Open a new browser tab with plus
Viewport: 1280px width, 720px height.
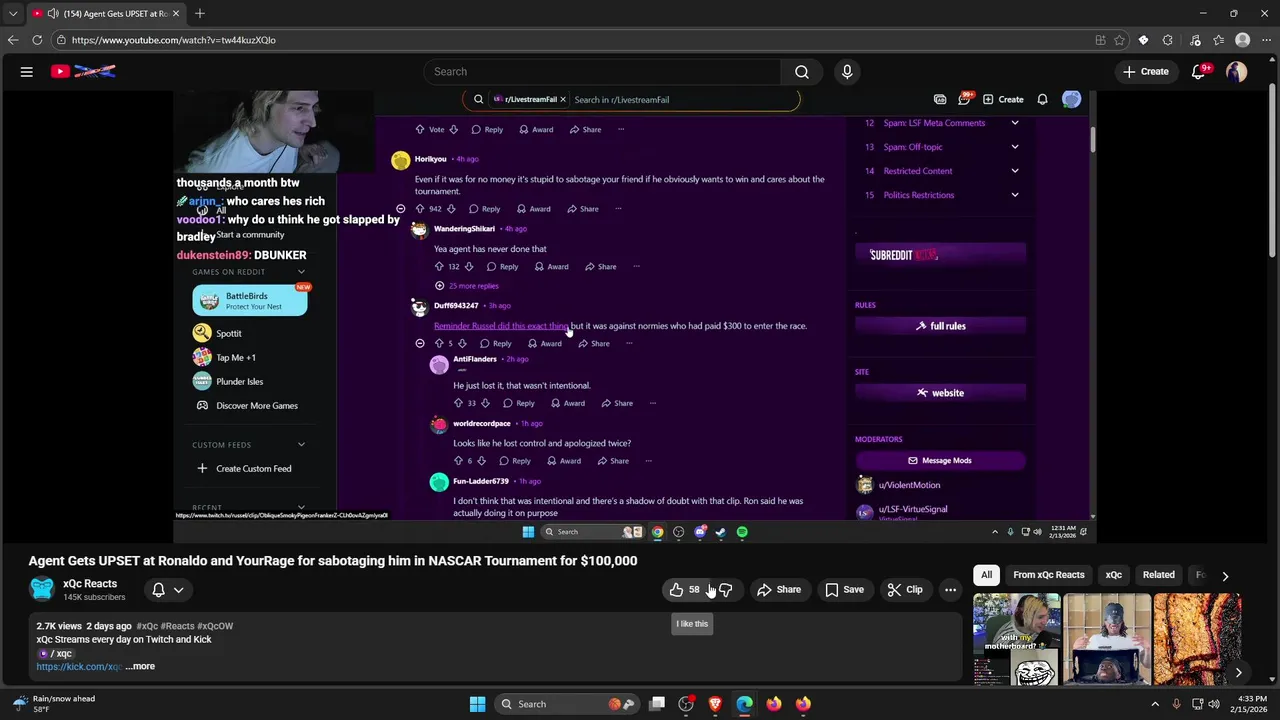pos(200,13)
